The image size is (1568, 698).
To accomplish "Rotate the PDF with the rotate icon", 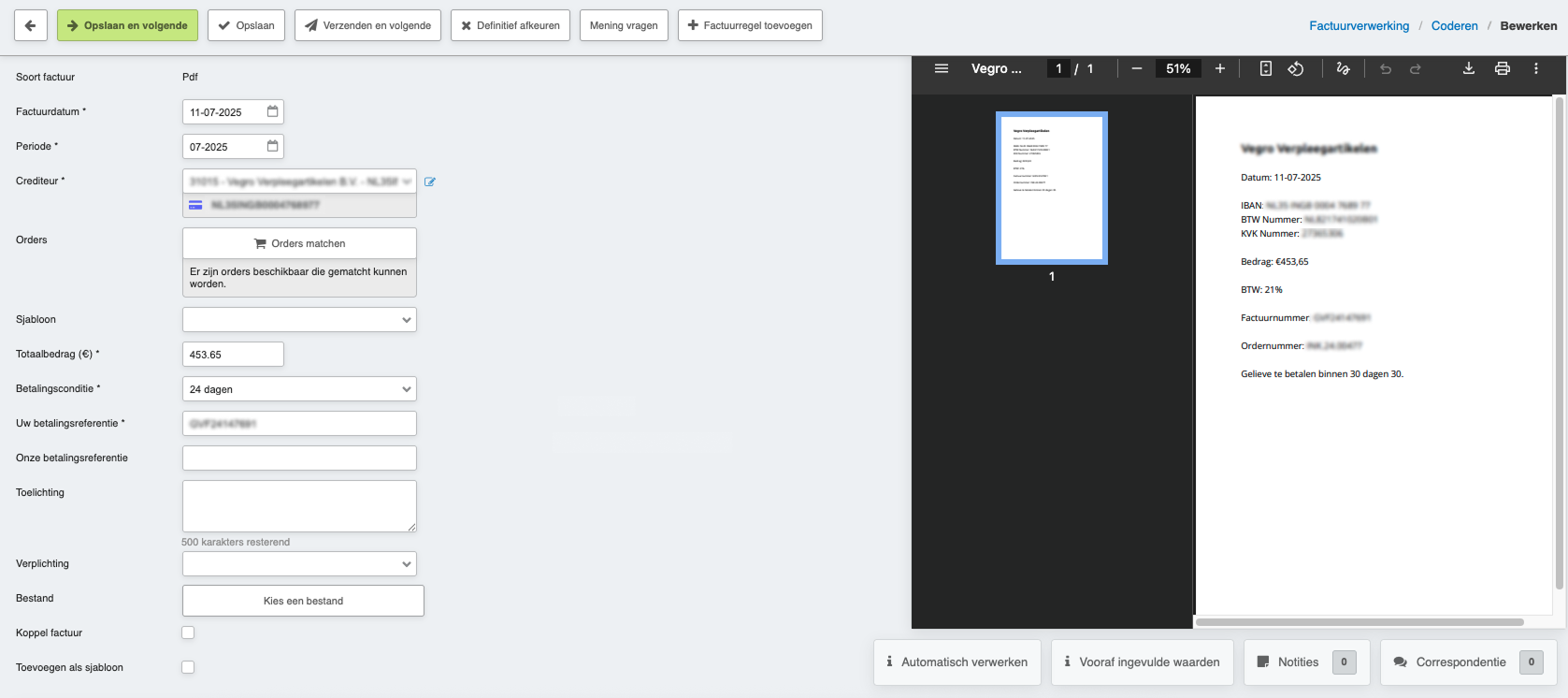I will coord(1296,68).
